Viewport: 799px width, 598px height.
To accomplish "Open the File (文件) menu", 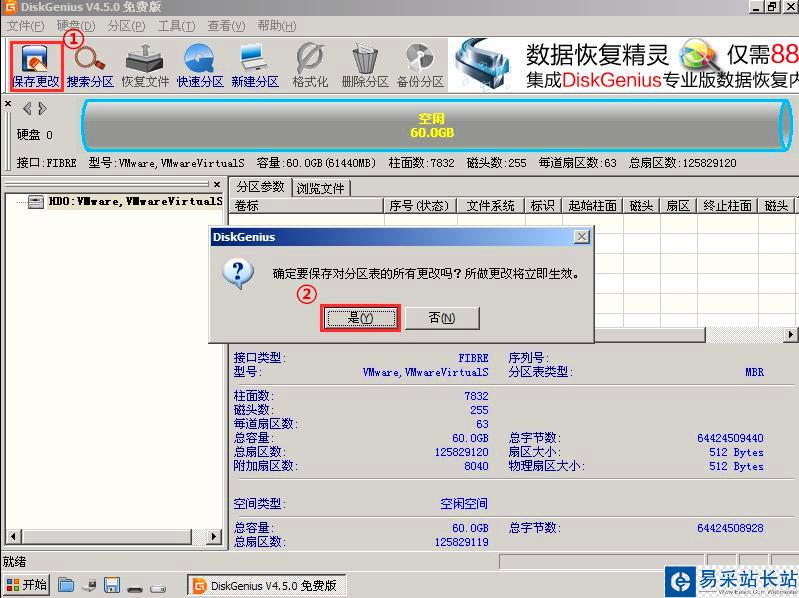I will [x=25, y=26].
